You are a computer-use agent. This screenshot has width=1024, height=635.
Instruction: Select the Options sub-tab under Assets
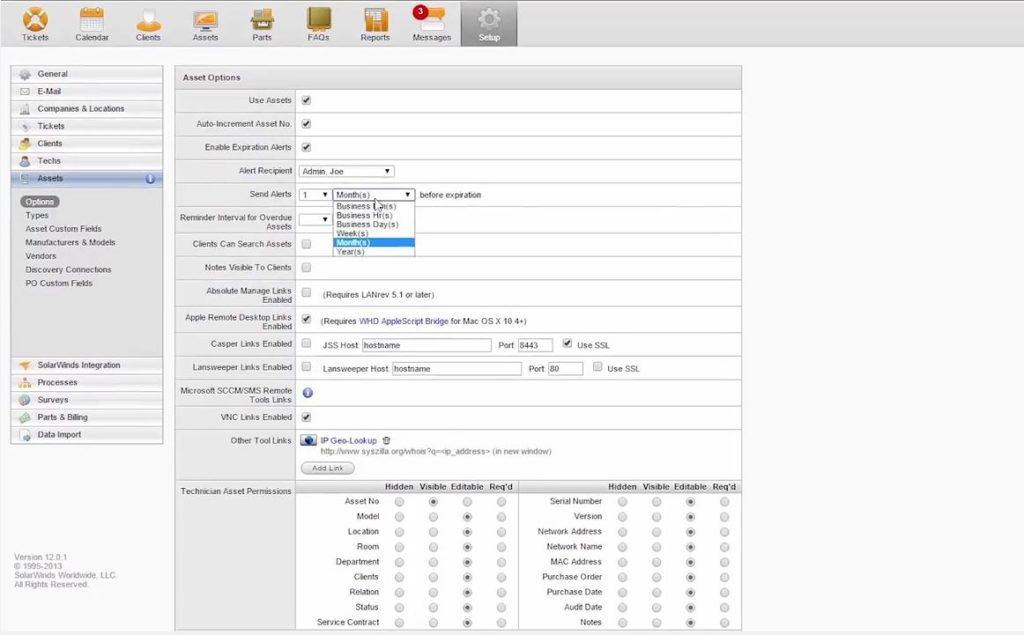(40, 202)
